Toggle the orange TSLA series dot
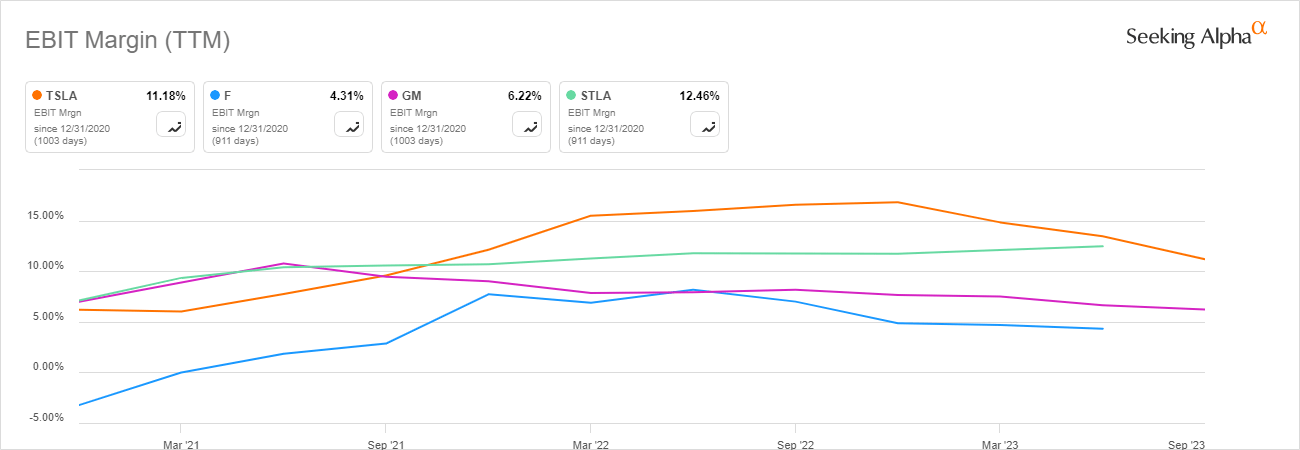This screenshot has height=450, width=1300. 38,96
